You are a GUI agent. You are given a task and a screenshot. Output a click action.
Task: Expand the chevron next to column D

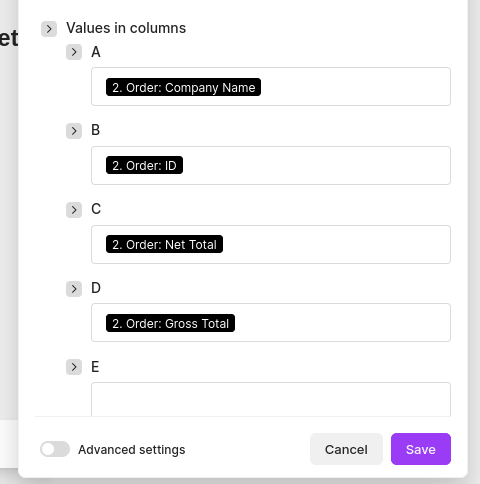click(x=74, y=289)
